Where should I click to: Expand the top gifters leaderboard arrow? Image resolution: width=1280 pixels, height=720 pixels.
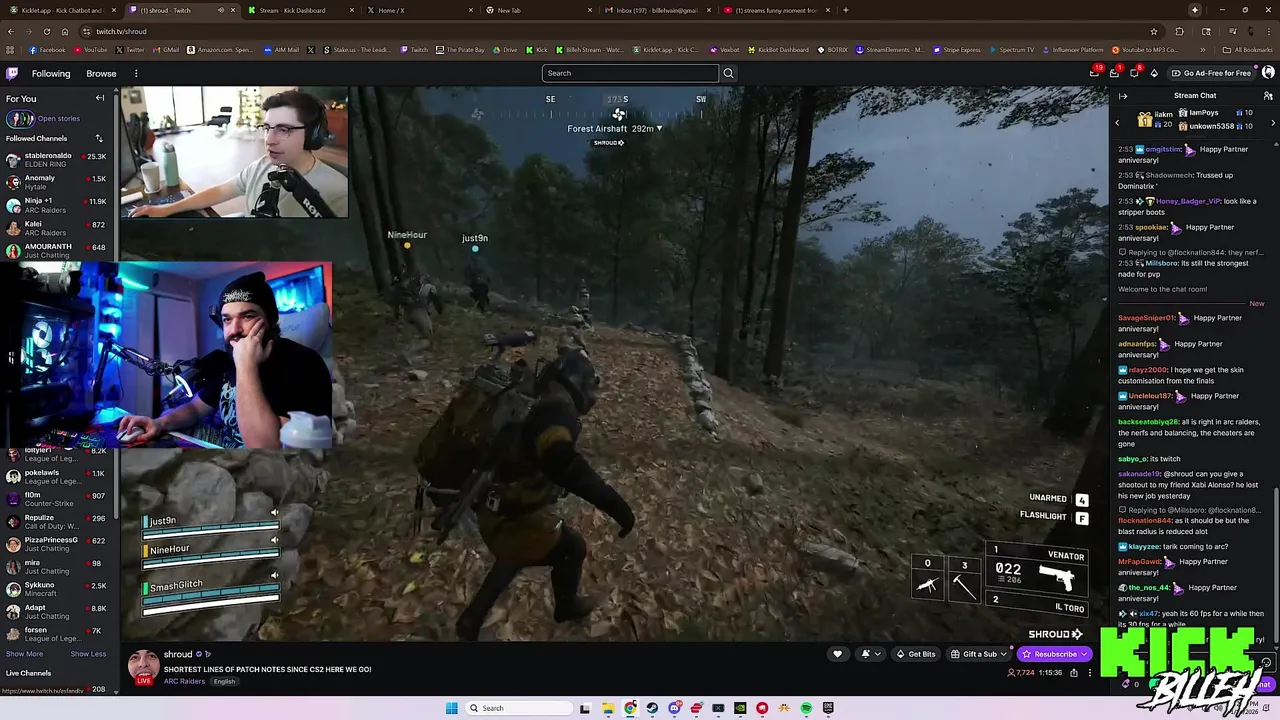pos(1273,122)
